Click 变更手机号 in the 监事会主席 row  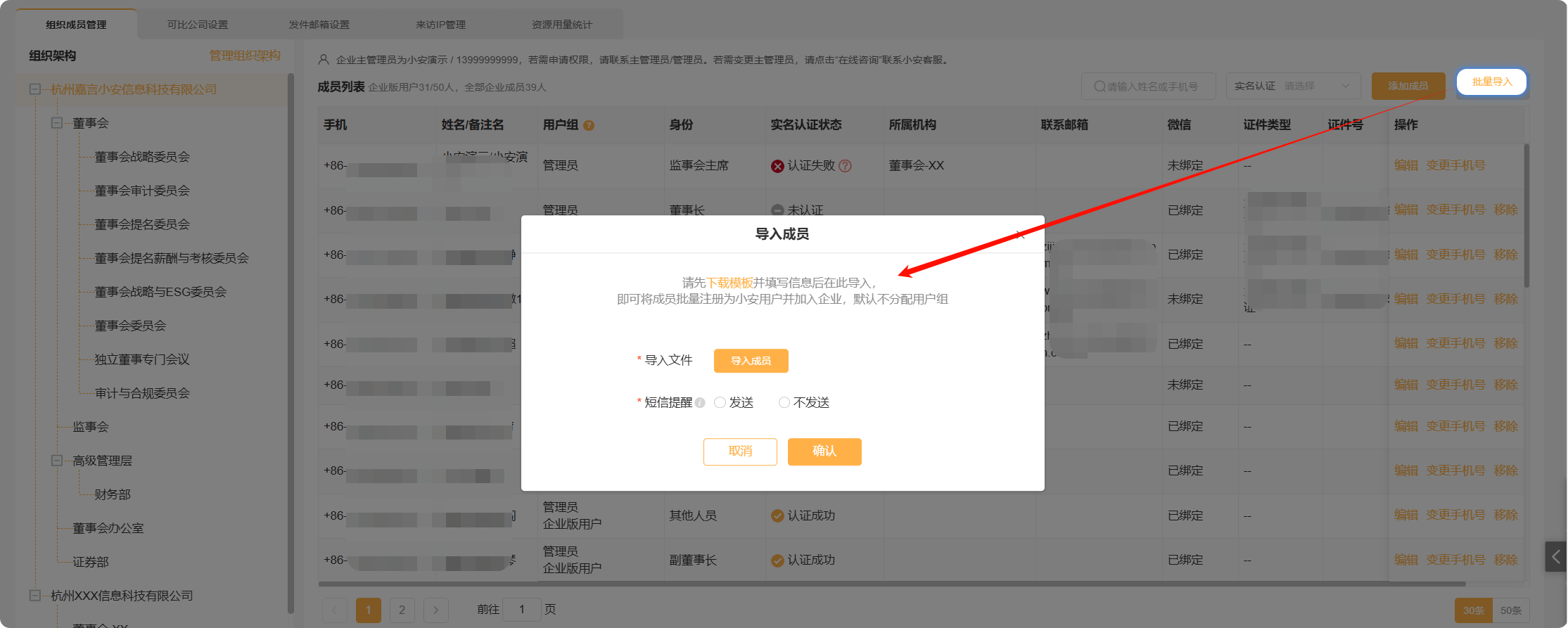[1455, 165]
